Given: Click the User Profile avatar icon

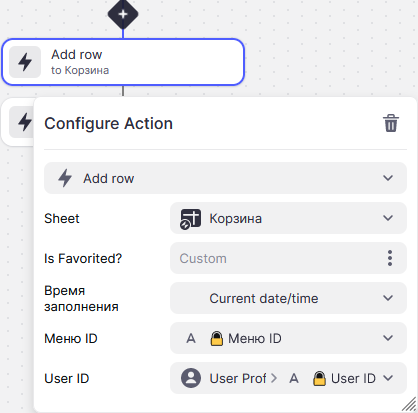Looking at the screenshot, I should pos(191,378).
